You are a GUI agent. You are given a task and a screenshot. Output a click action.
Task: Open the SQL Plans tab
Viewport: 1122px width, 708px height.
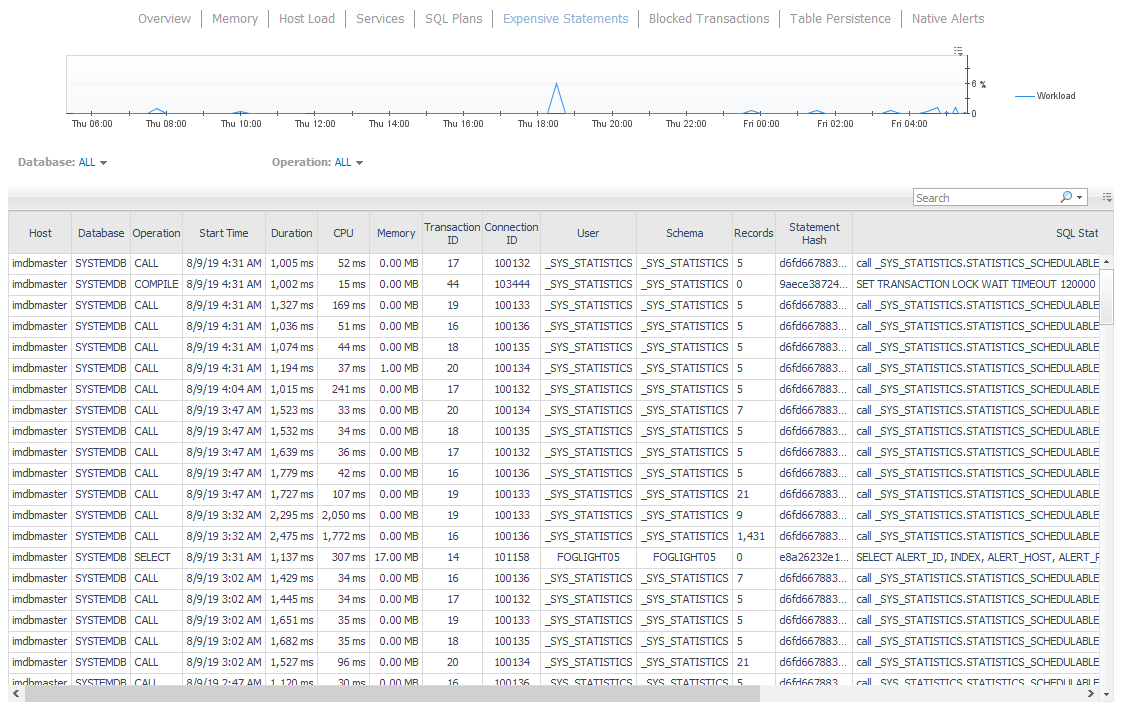pos(453,18)
